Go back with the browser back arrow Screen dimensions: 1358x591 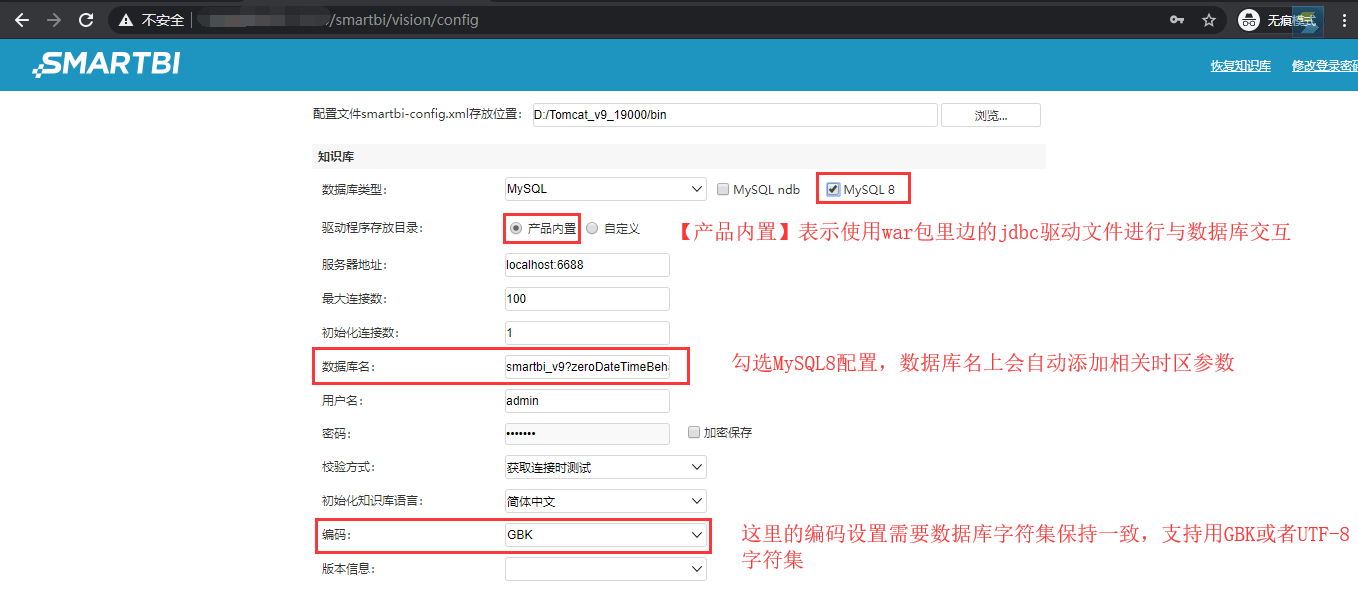point(22,20)
